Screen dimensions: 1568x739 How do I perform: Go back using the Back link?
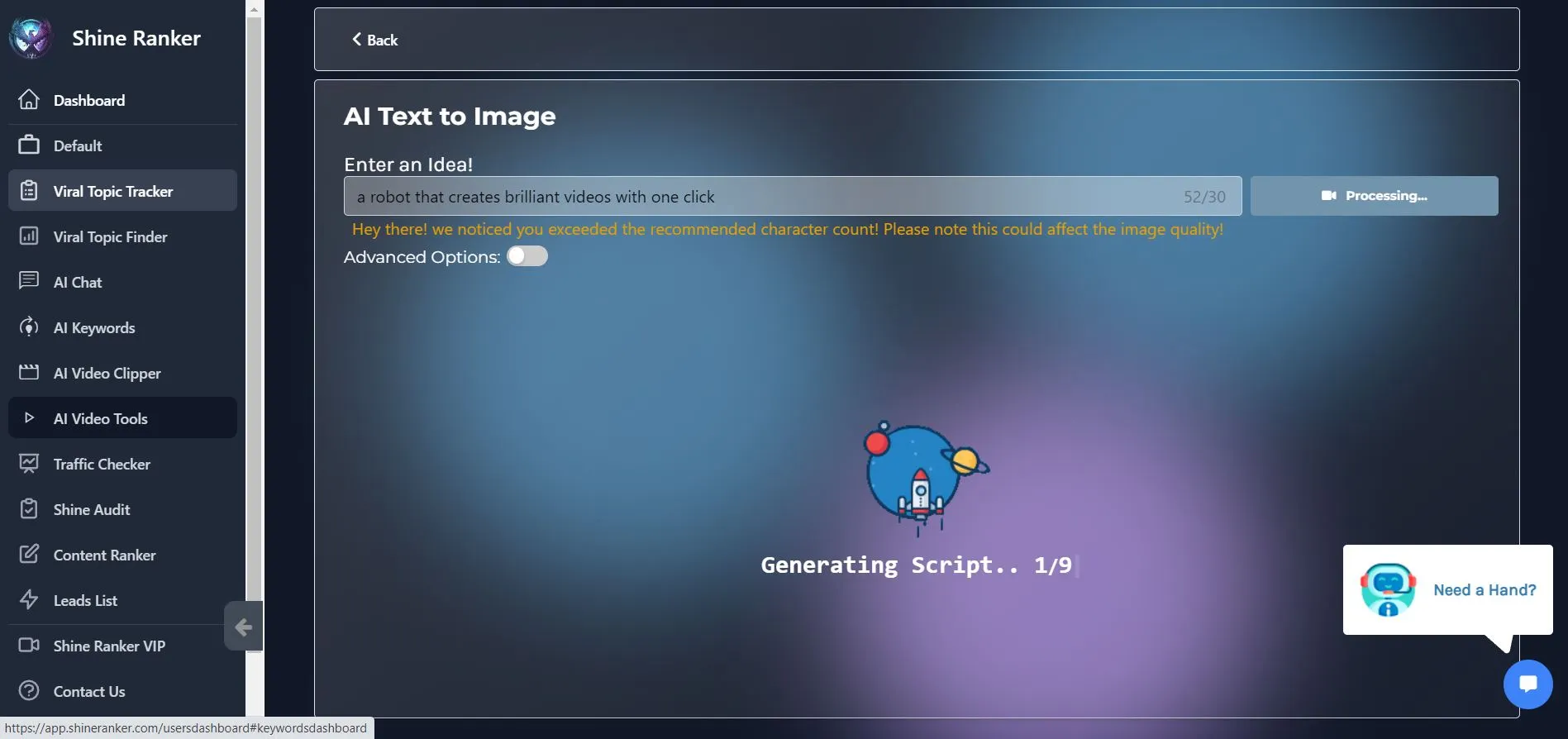[374, 40]
